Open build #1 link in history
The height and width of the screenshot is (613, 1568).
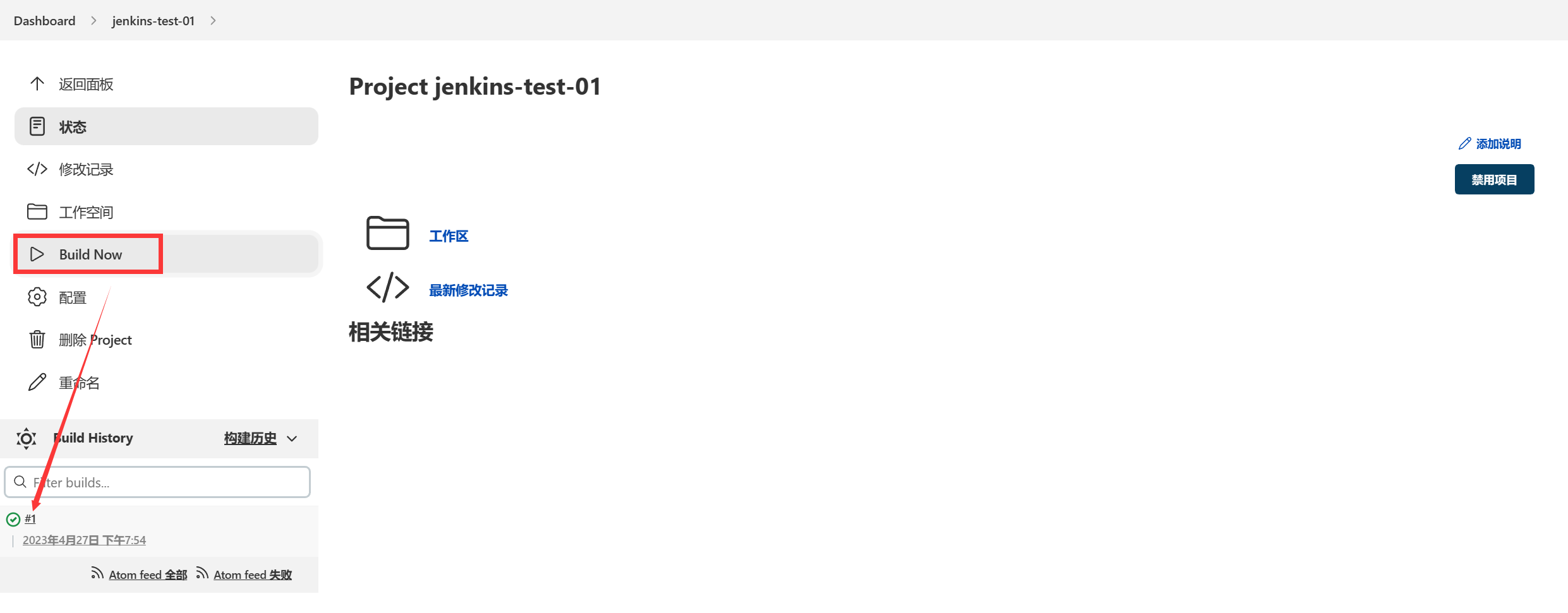pyautogui.click(x=30, y=519)
